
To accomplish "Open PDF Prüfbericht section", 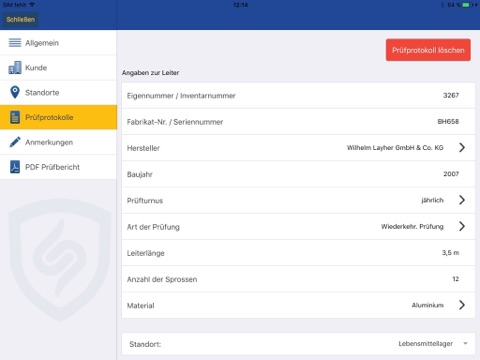I will (x=58, y=167).
